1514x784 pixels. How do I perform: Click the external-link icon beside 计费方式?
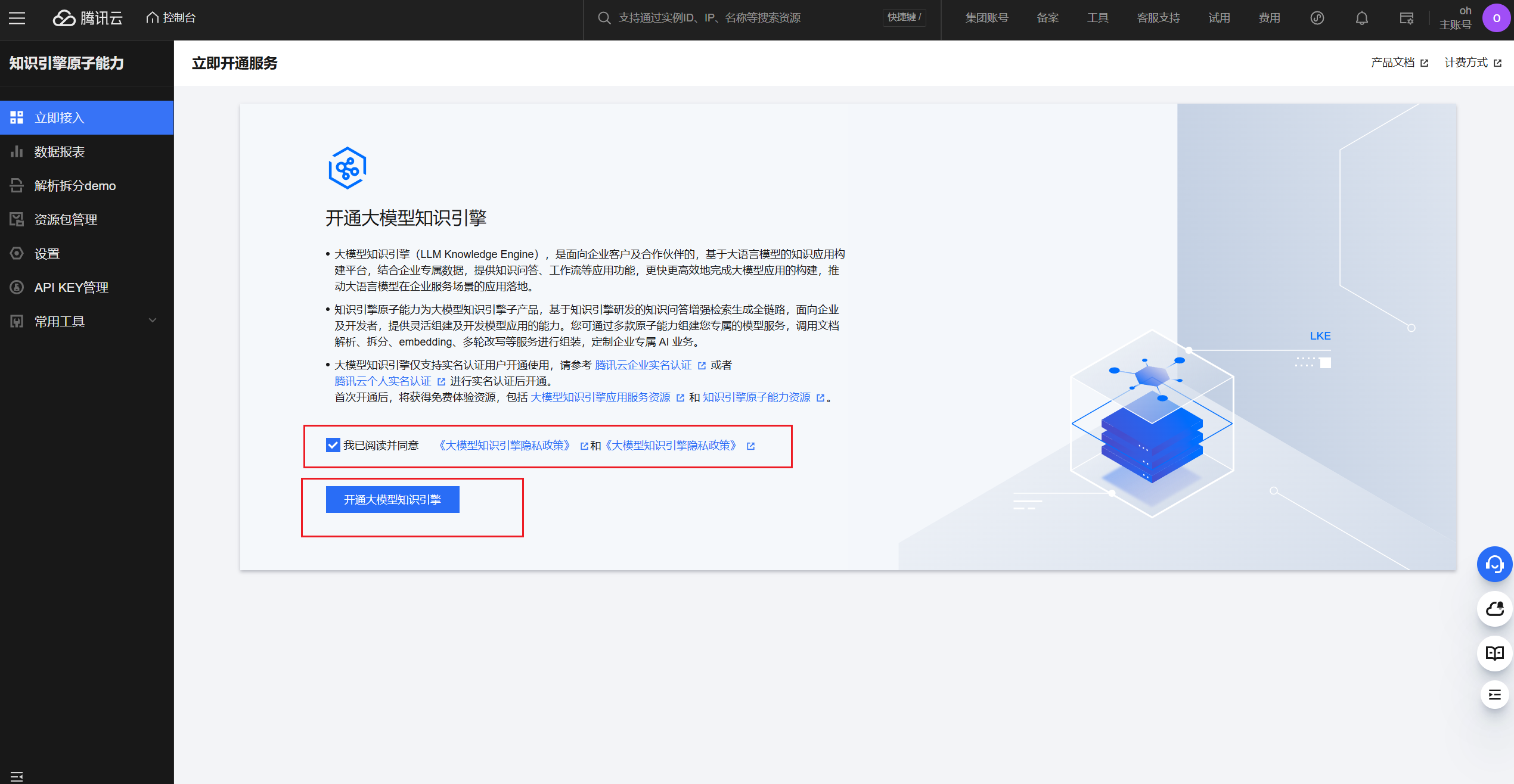click(x=1497, y=63)
